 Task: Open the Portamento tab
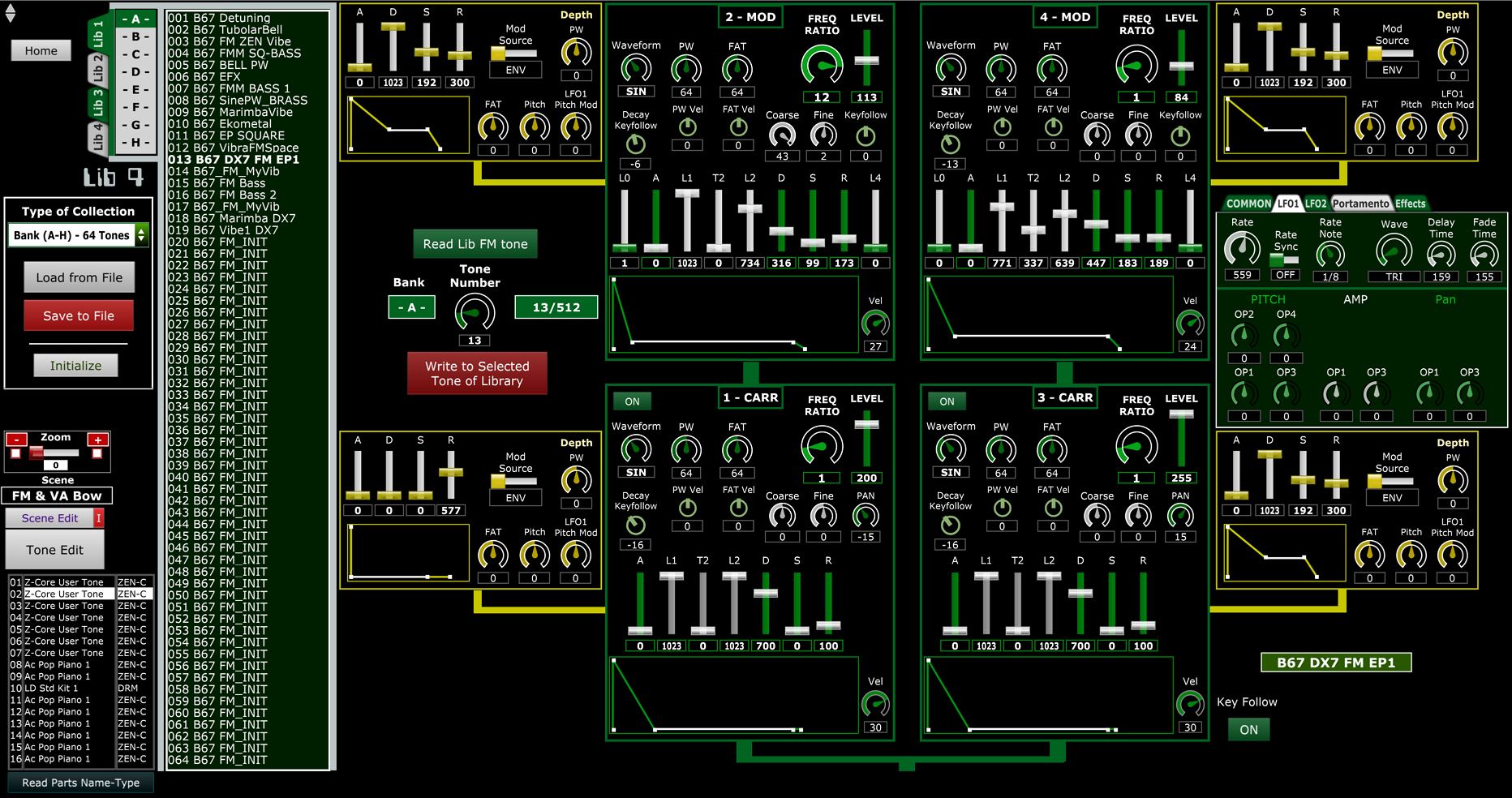click(x=1360, y=204)
